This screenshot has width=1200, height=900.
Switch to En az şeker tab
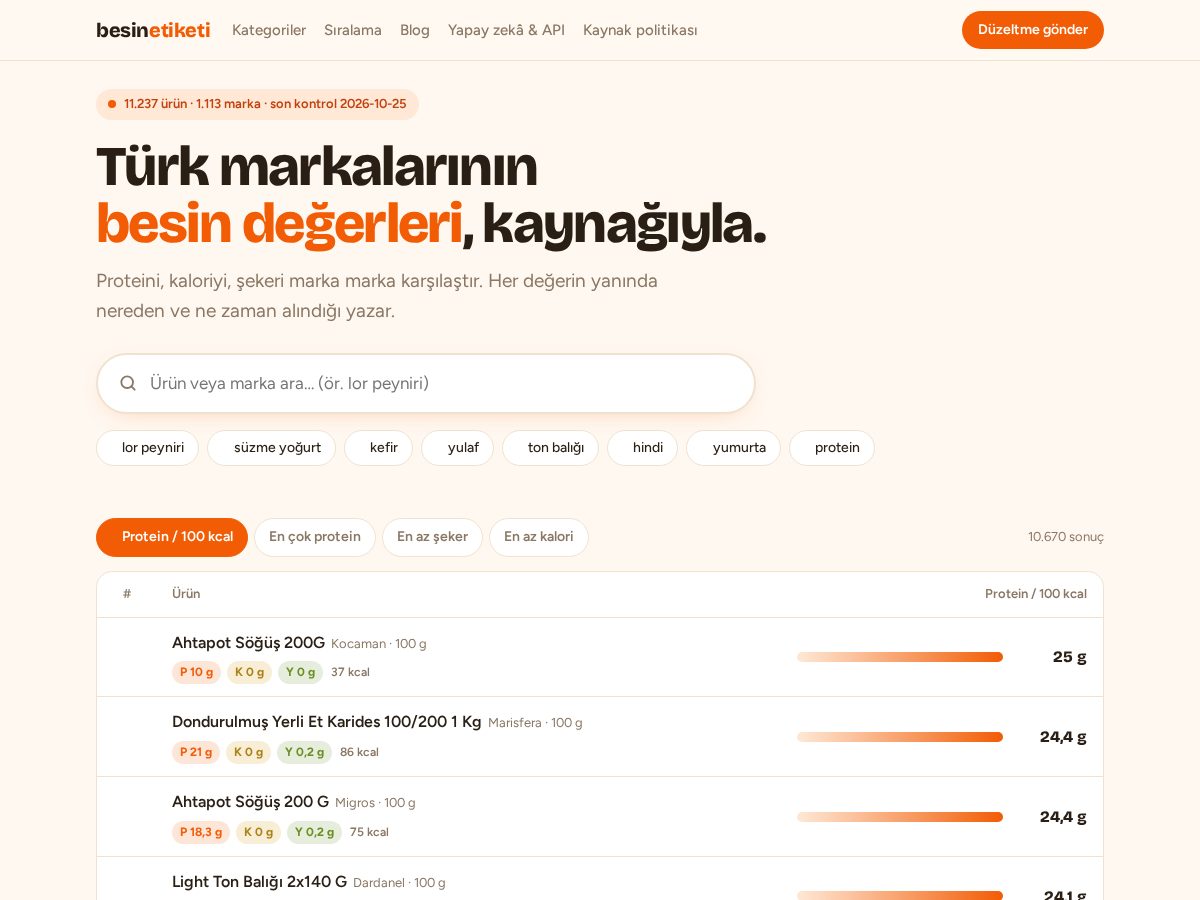[x=432, y=537]
